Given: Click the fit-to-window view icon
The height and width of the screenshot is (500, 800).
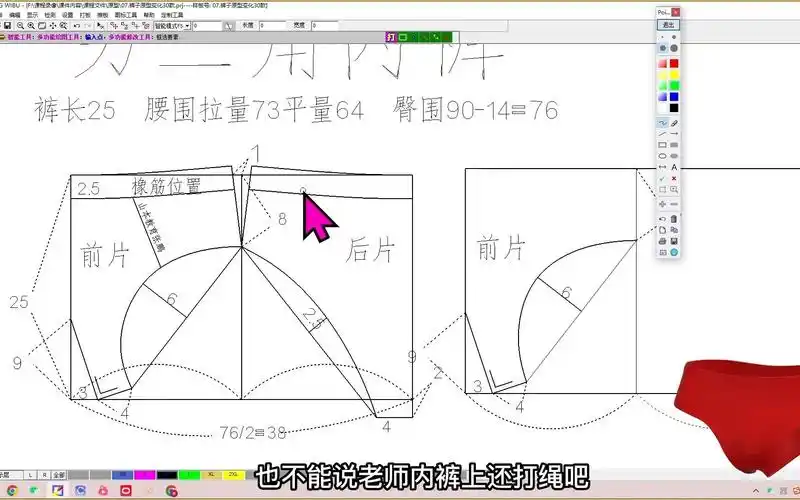Looking at the screenshot, I should pos(42,25).
